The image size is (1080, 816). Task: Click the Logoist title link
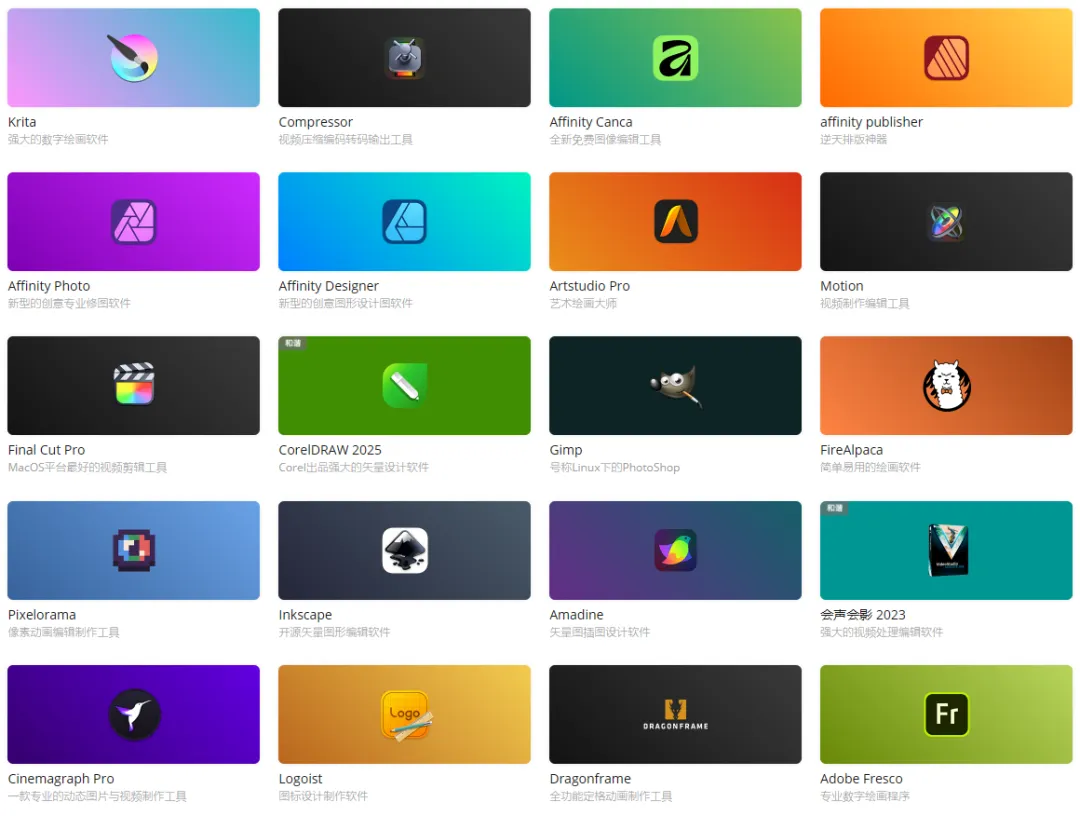click(300, 778)
